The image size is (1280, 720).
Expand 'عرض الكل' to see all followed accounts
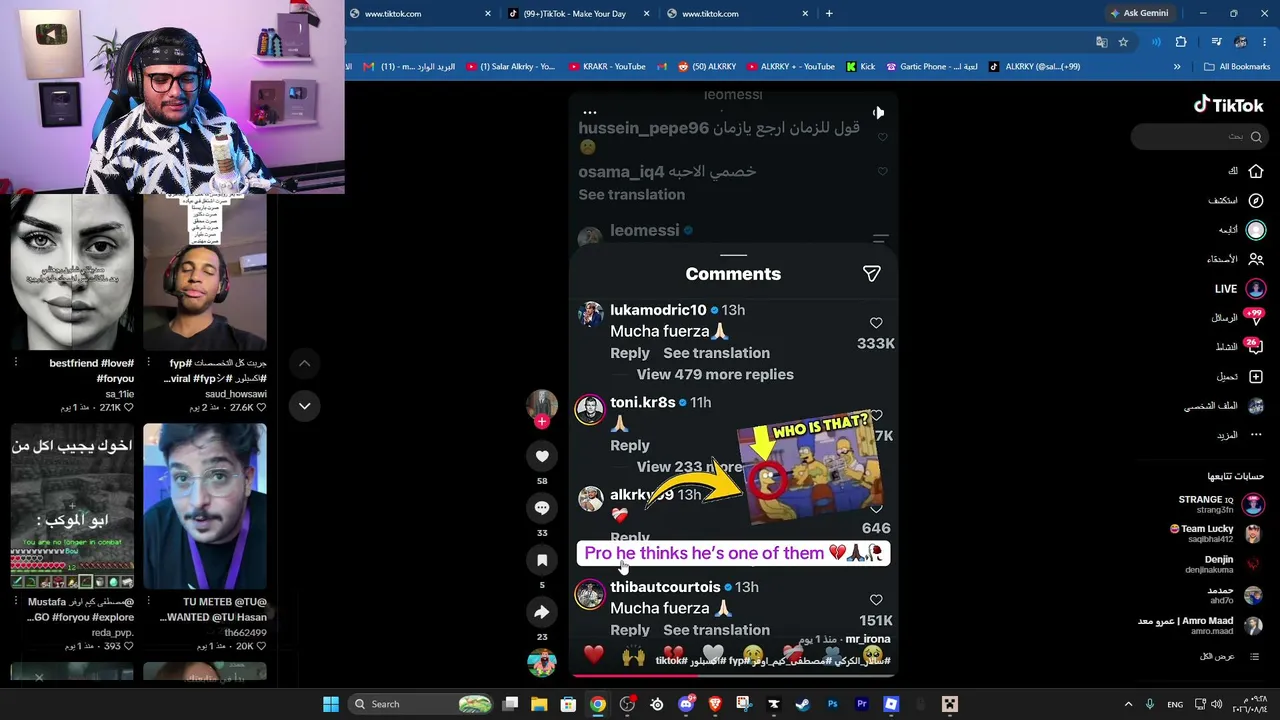pyautogui.click(x=1231, y=656)
